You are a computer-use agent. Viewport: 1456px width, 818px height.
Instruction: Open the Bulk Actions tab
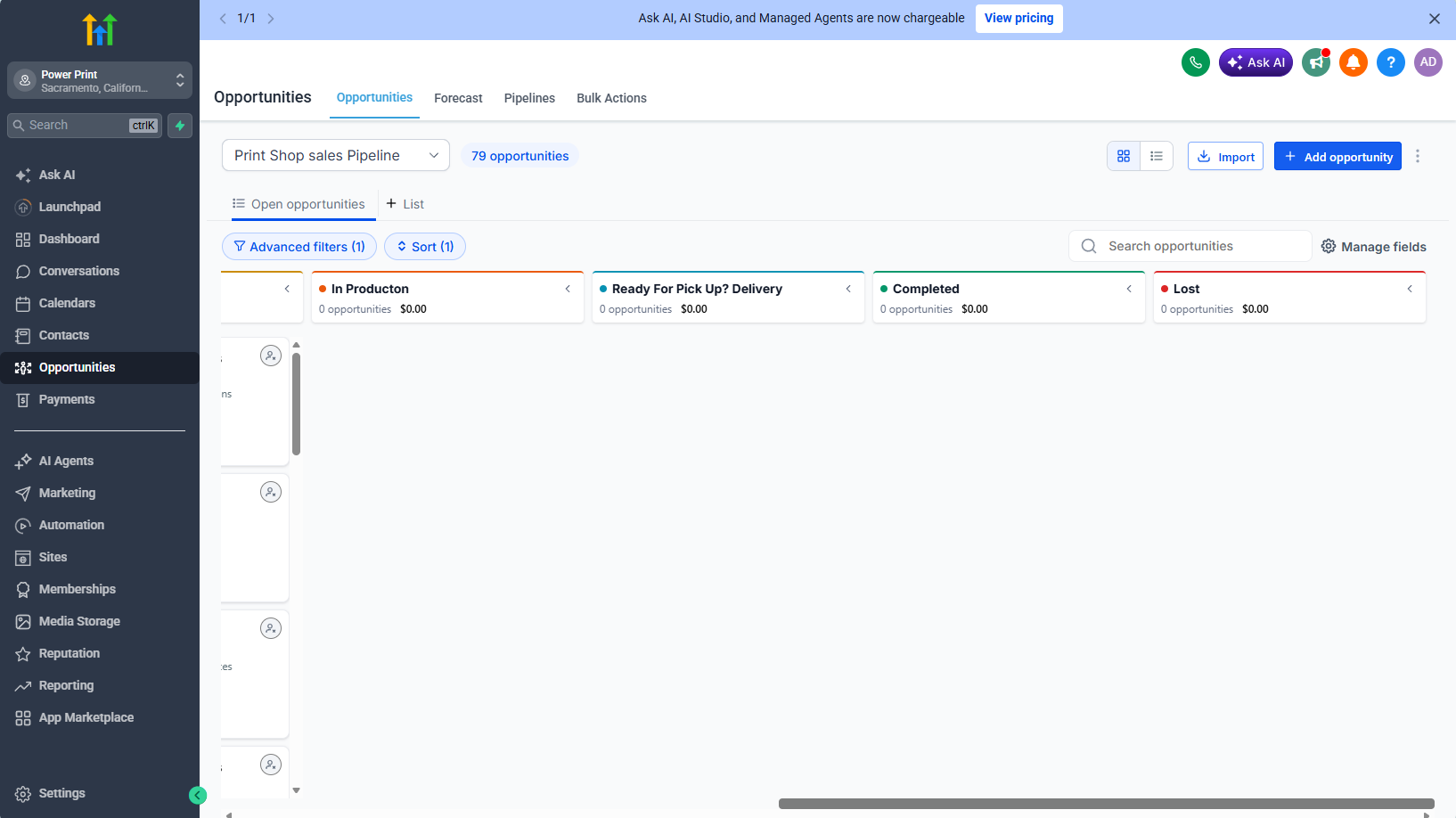click(x=611, y=98)
